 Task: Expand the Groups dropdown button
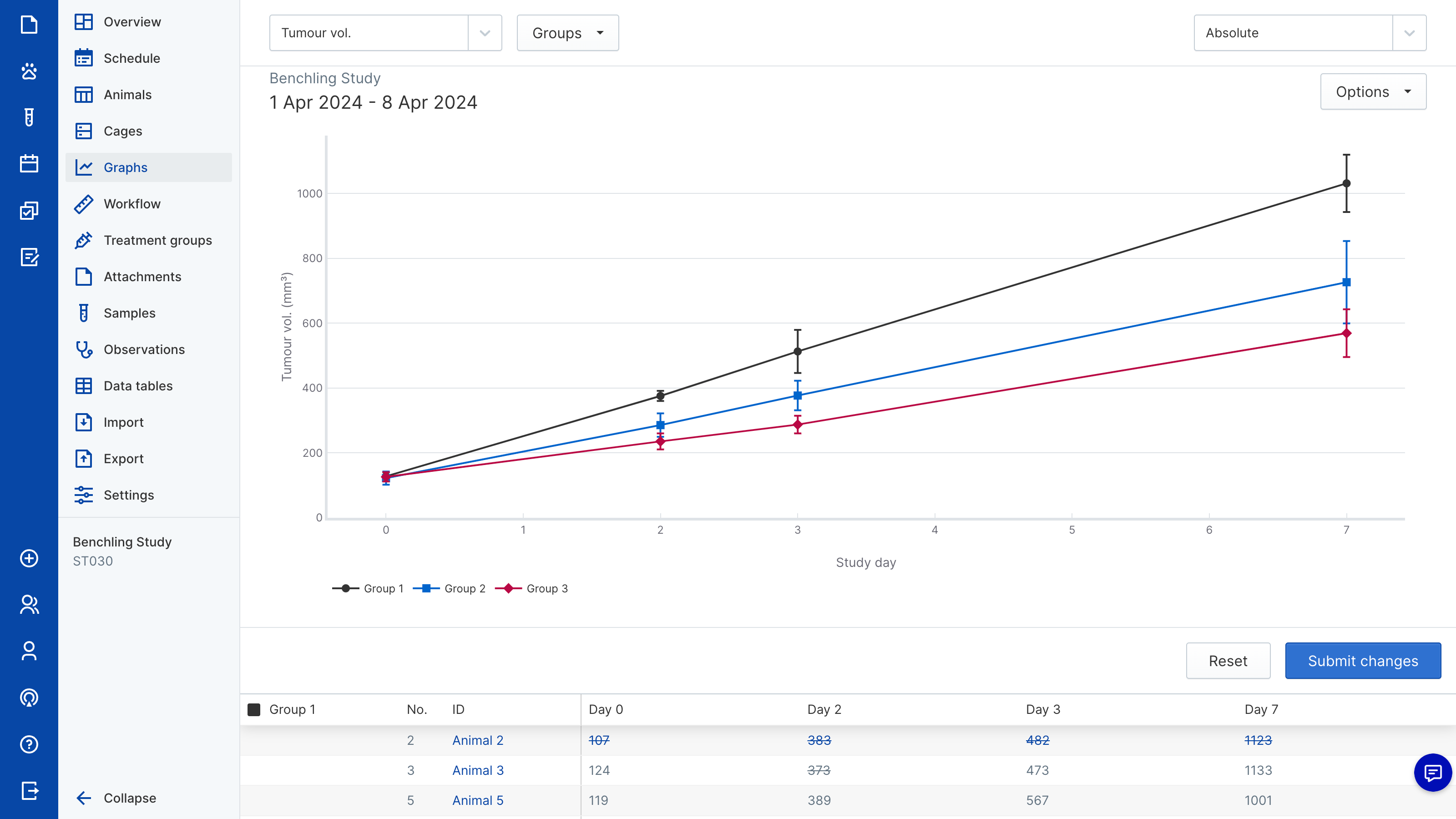coord(567,33)
